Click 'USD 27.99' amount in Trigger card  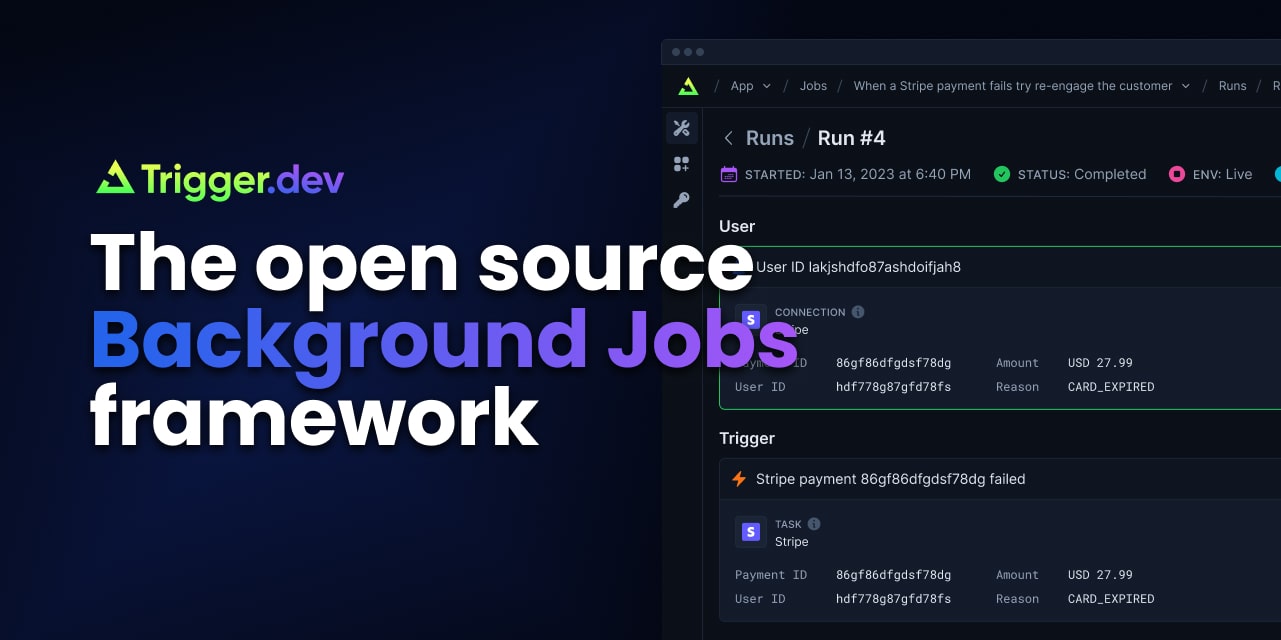[1100, 575]
